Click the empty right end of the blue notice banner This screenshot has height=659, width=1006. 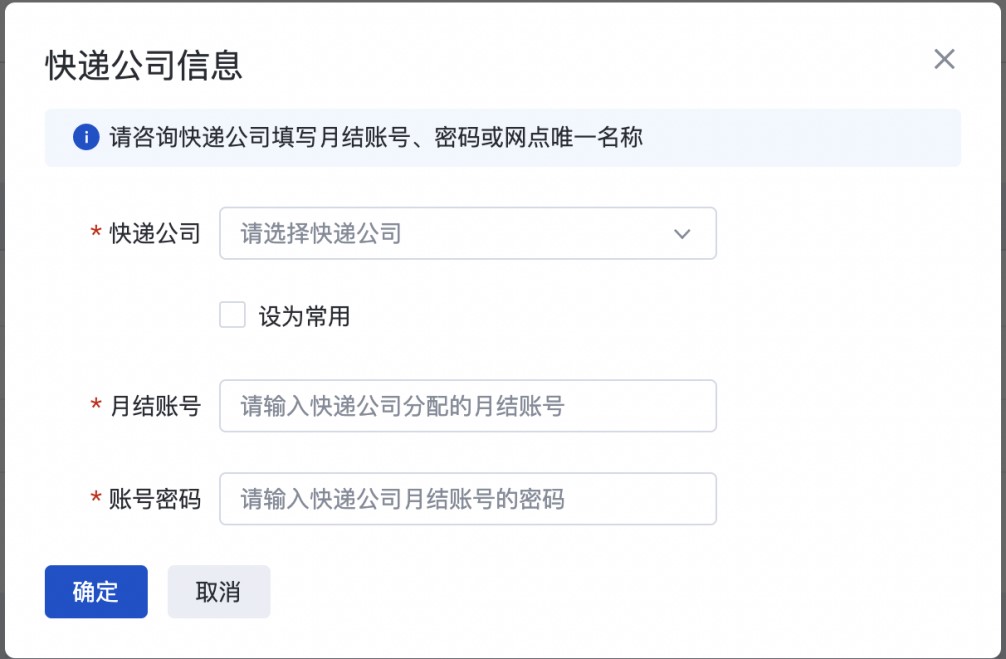[850, 137]
